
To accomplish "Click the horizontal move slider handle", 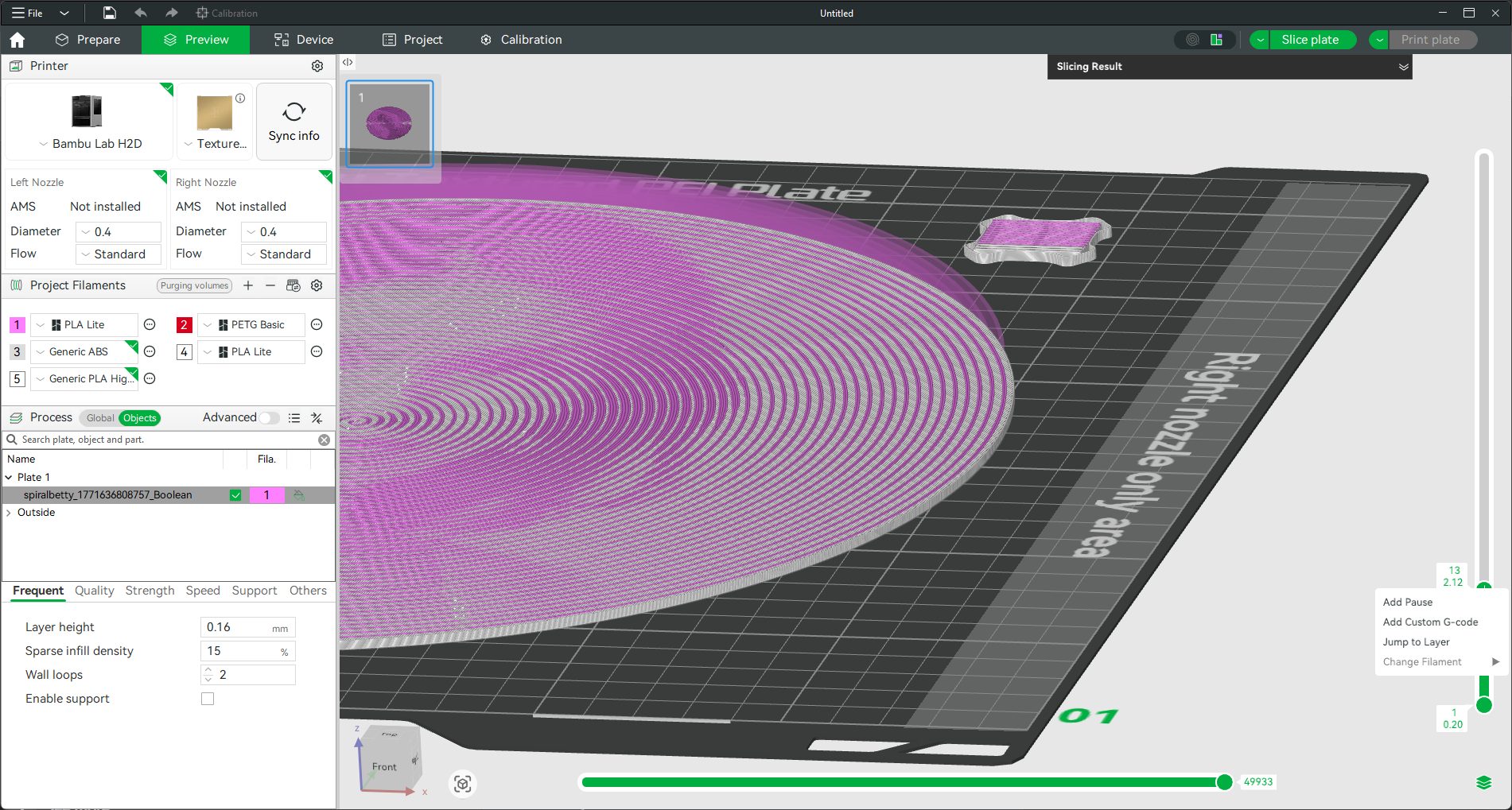I will tap(1225, 782).
